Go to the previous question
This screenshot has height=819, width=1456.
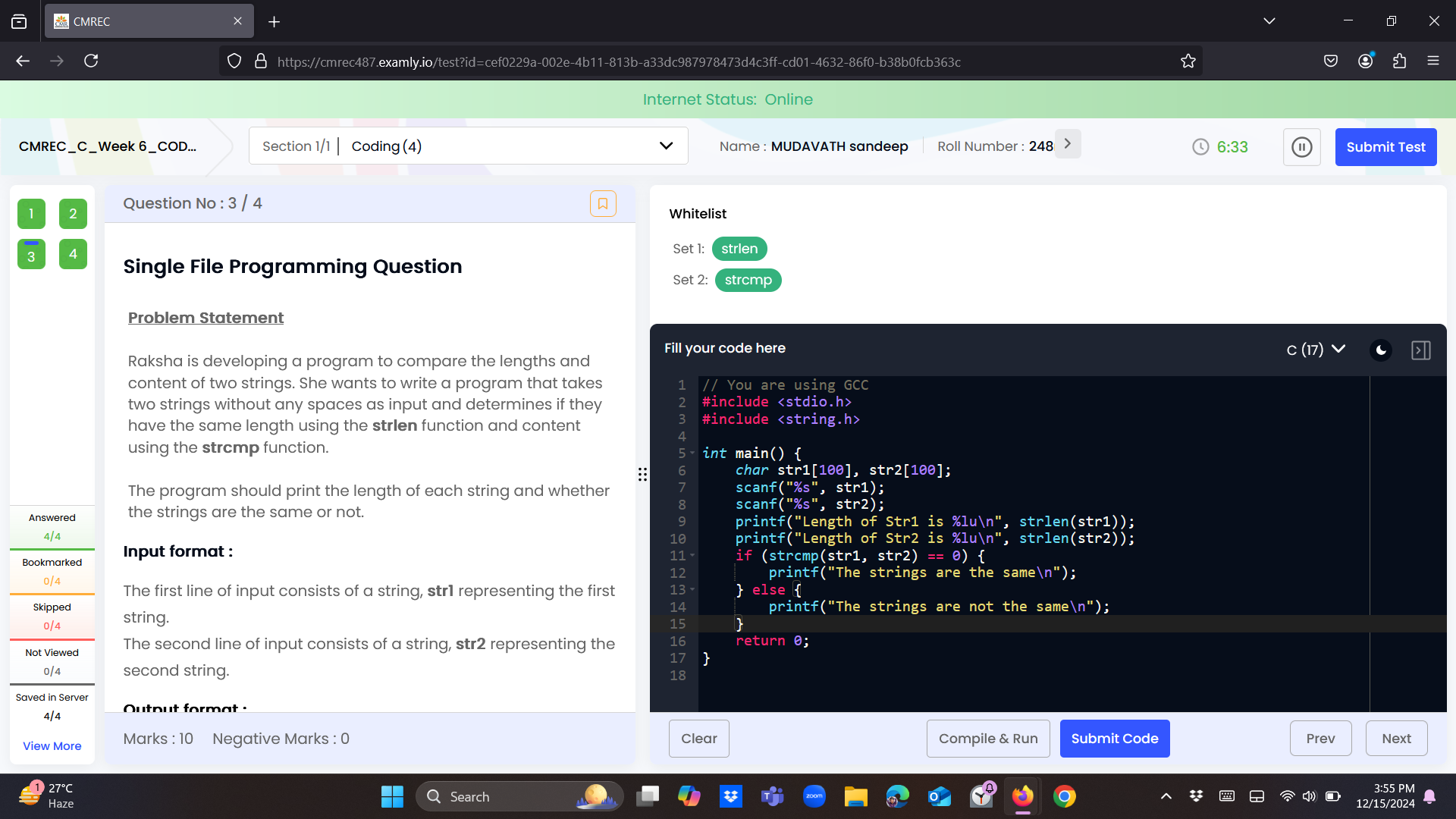tap(1321, 739)
